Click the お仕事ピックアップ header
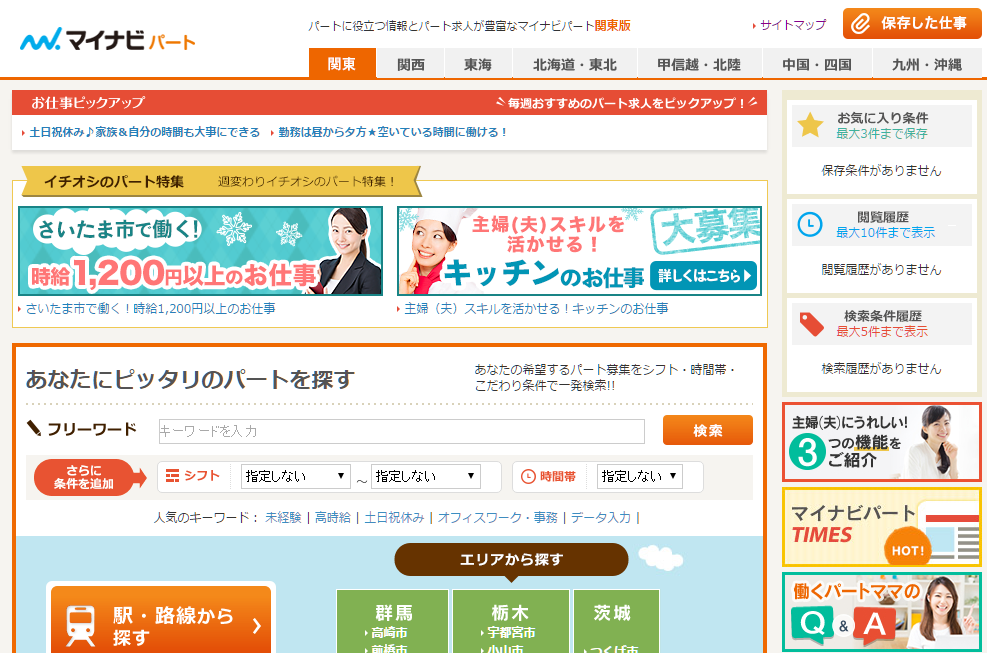 [x=389, y=103]
